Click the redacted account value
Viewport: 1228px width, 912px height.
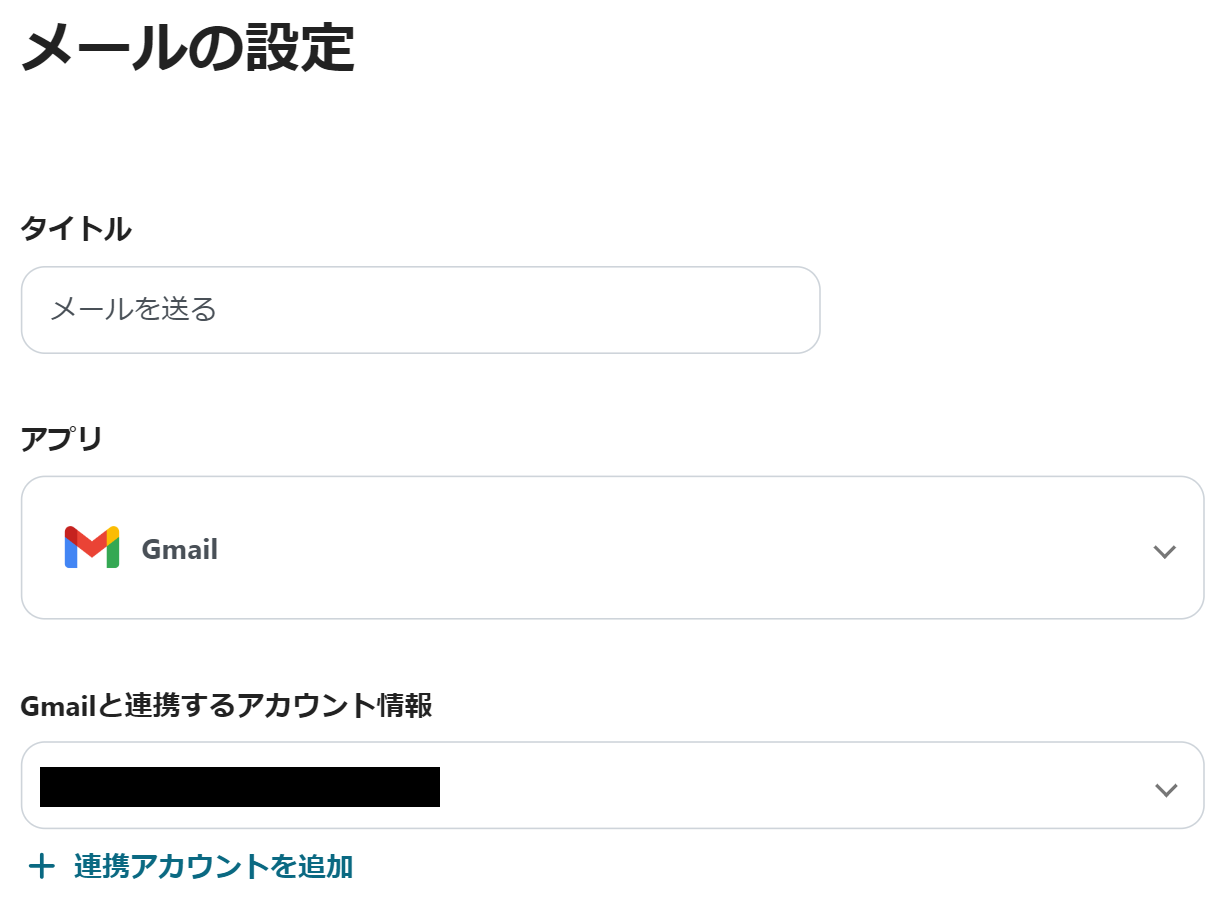pos(240,787)
